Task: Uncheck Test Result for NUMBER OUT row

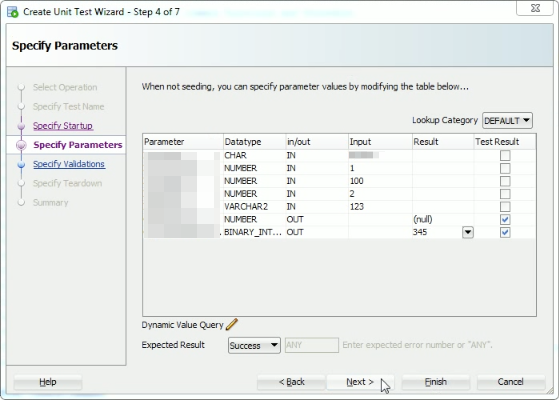Action: (x=505, y=219)
